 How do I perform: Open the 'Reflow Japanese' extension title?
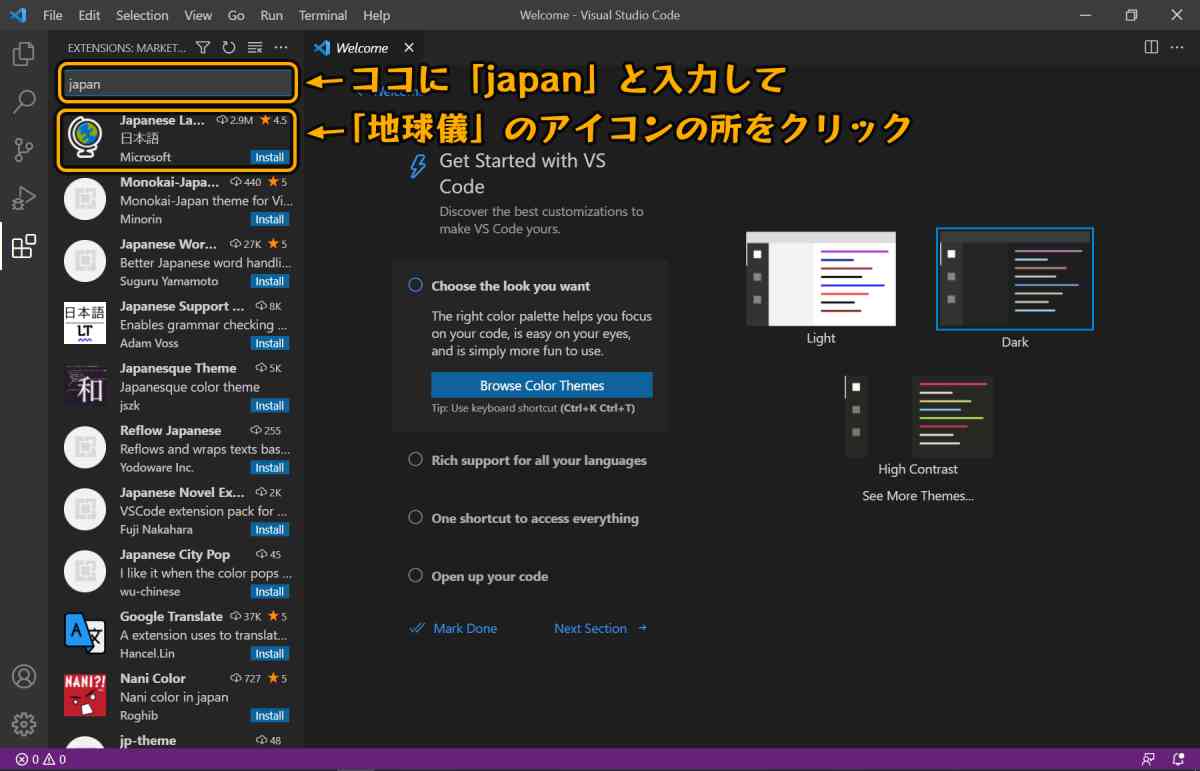pos(171,430)
